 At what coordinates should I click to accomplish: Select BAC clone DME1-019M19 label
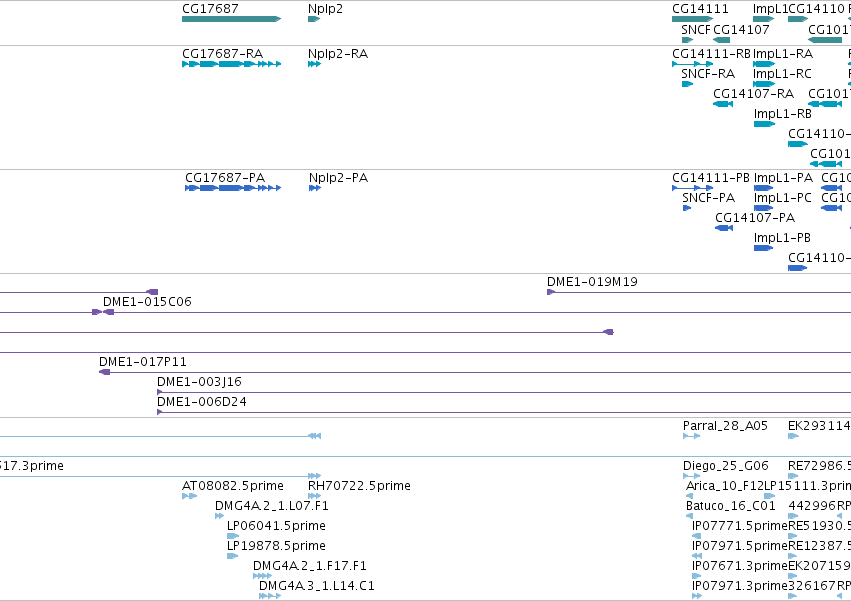coord(592,282)
